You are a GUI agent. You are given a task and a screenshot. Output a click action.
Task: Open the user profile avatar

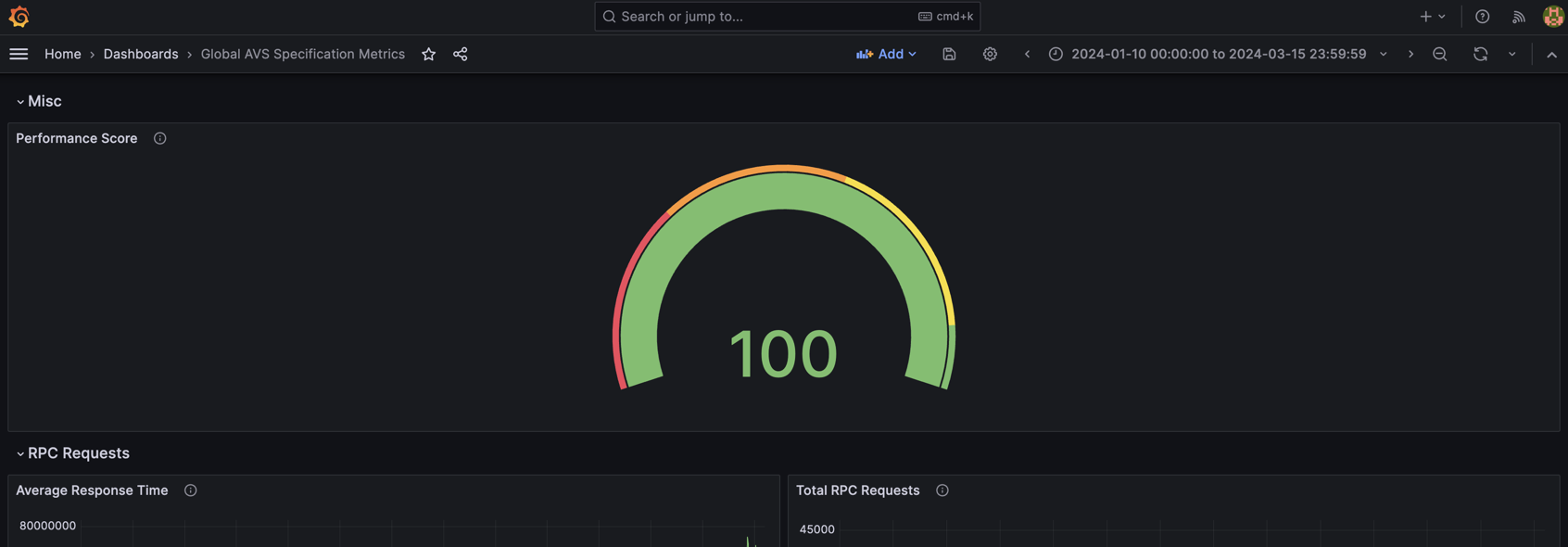(x=1552, y=17)
